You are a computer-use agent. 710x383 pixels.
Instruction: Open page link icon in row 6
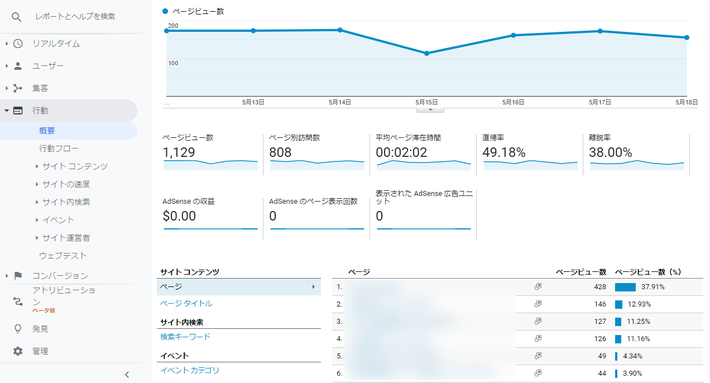coord(538,373)
